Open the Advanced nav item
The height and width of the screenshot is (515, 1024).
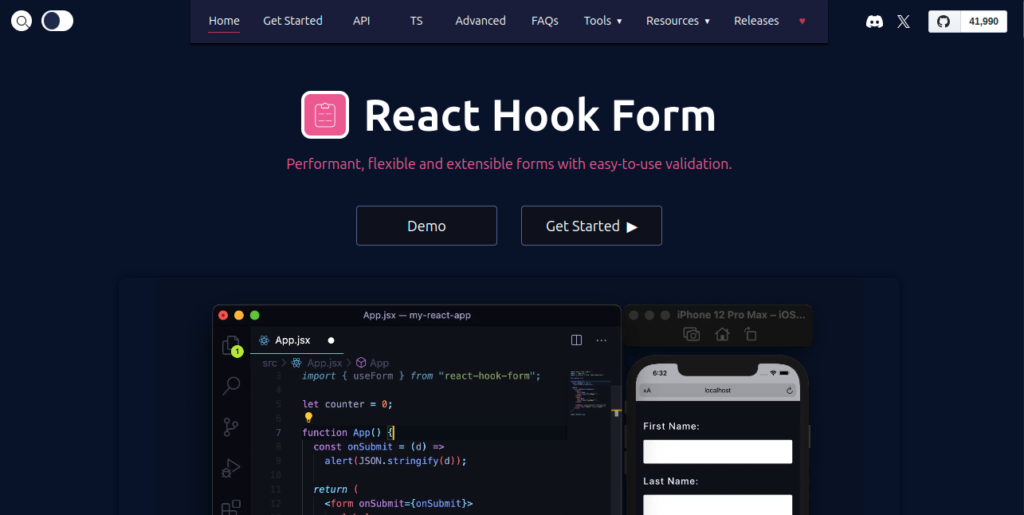(x=481, y=21)
